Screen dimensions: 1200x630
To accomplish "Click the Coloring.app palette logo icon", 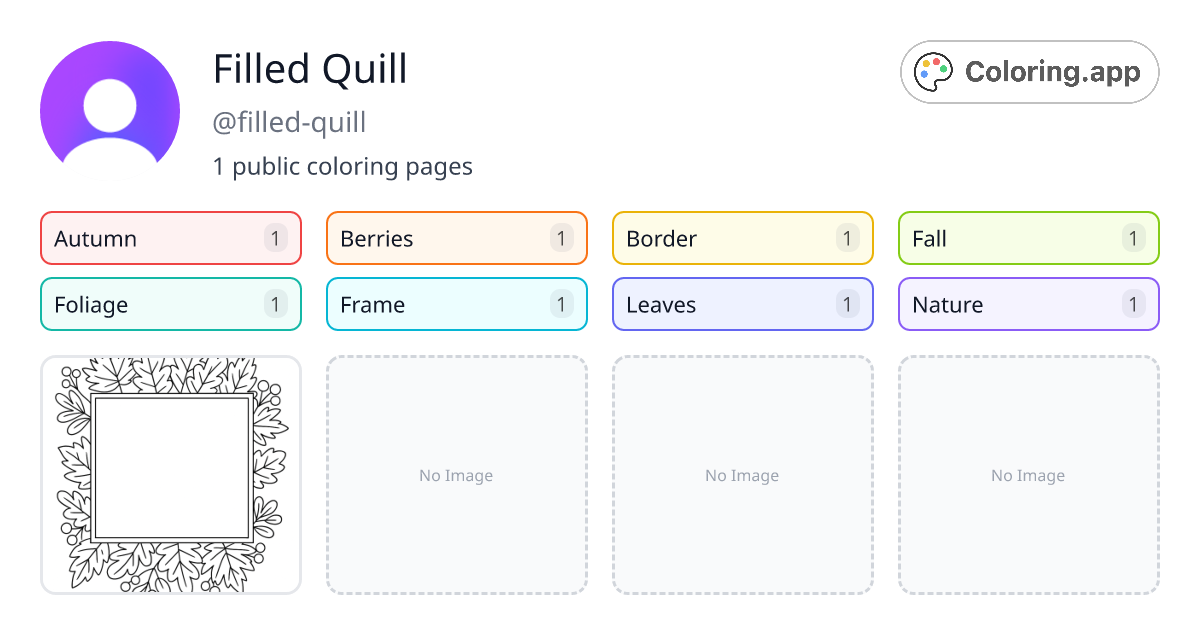I will tap(934, 71).
